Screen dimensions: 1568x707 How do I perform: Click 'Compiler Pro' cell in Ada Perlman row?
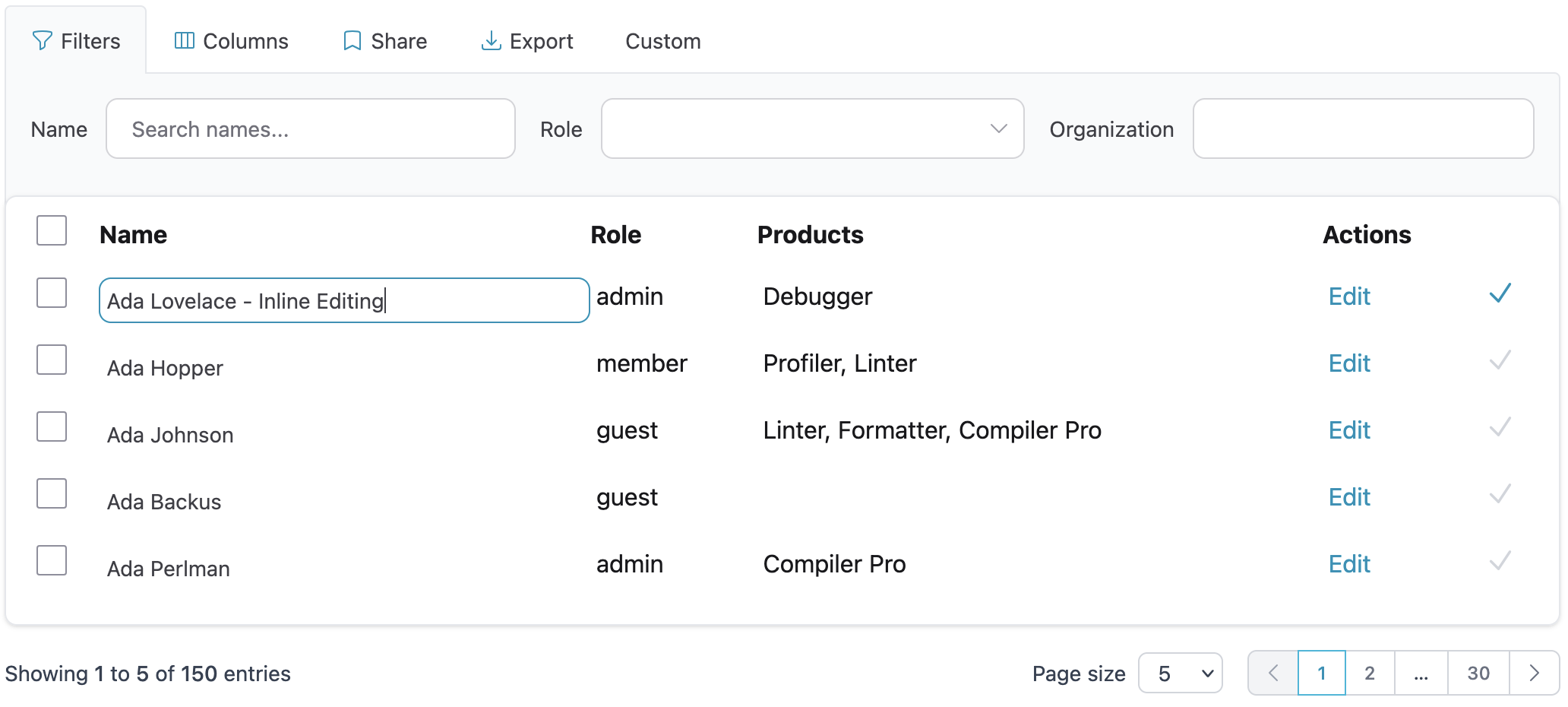click(x=834, y=564)
